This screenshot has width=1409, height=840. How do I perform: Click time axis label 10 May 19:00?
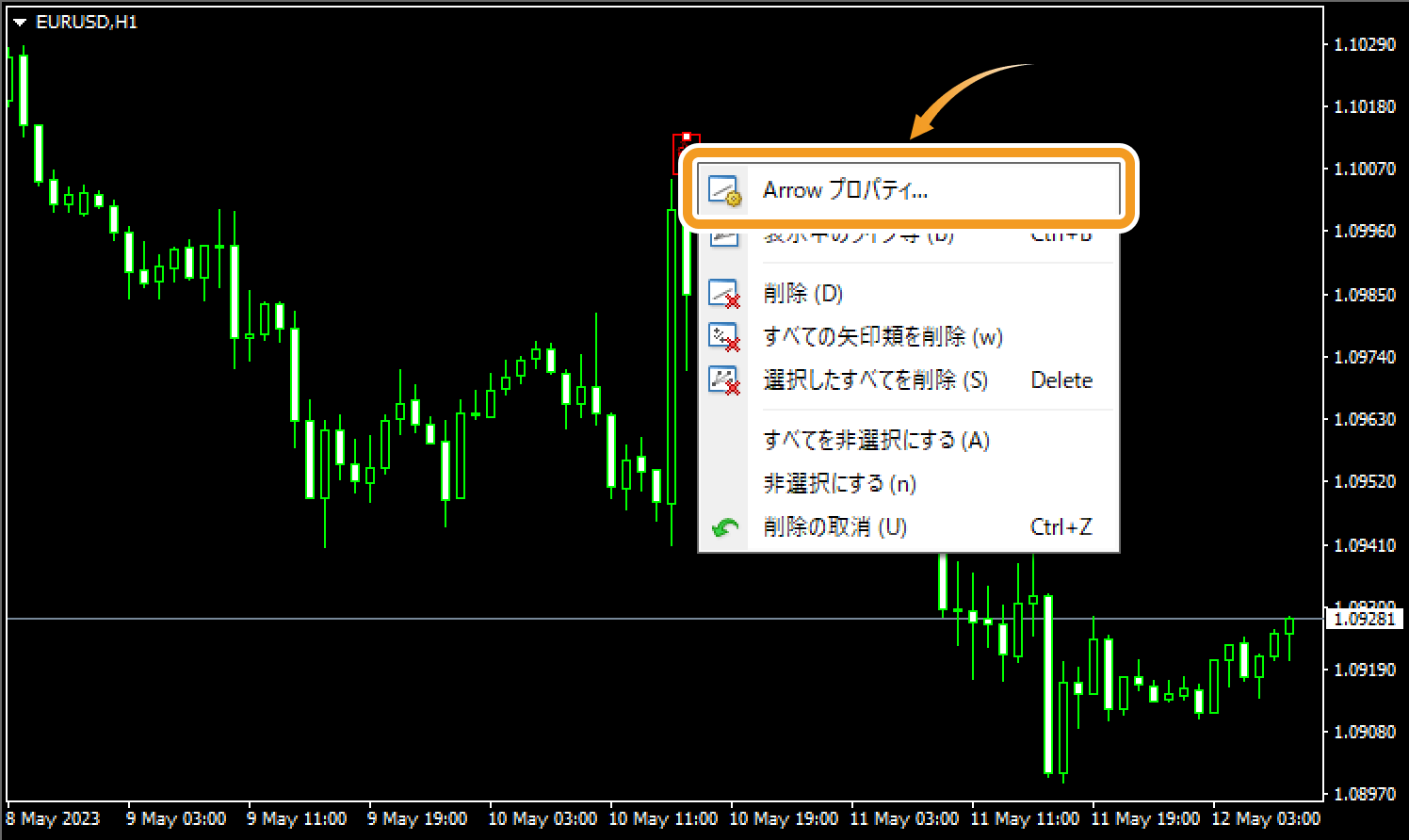[784, 818]
